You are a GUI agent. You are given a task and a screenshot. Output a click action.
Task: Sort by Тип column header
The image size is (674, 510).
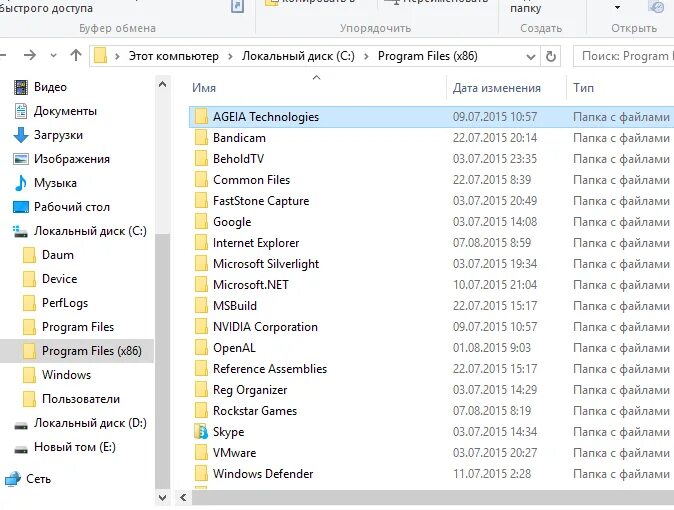(583, 88)
